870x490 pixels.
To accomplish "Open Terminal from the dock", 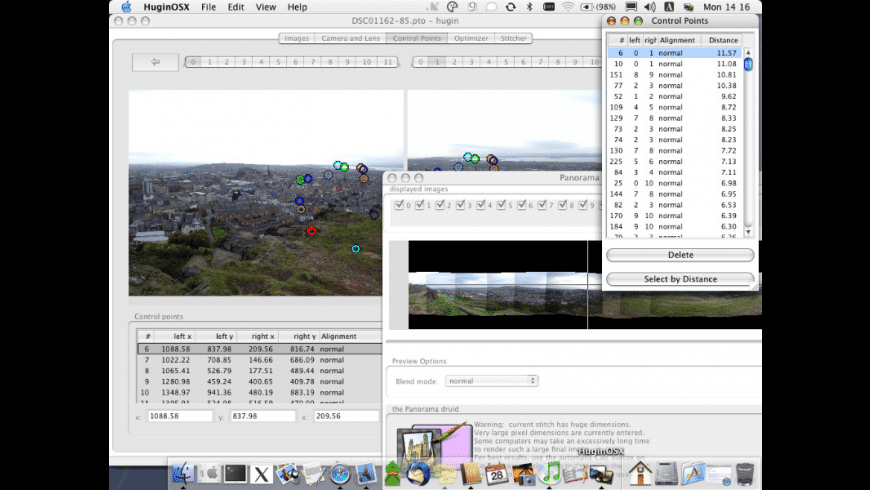I will [x=235, y=473].
